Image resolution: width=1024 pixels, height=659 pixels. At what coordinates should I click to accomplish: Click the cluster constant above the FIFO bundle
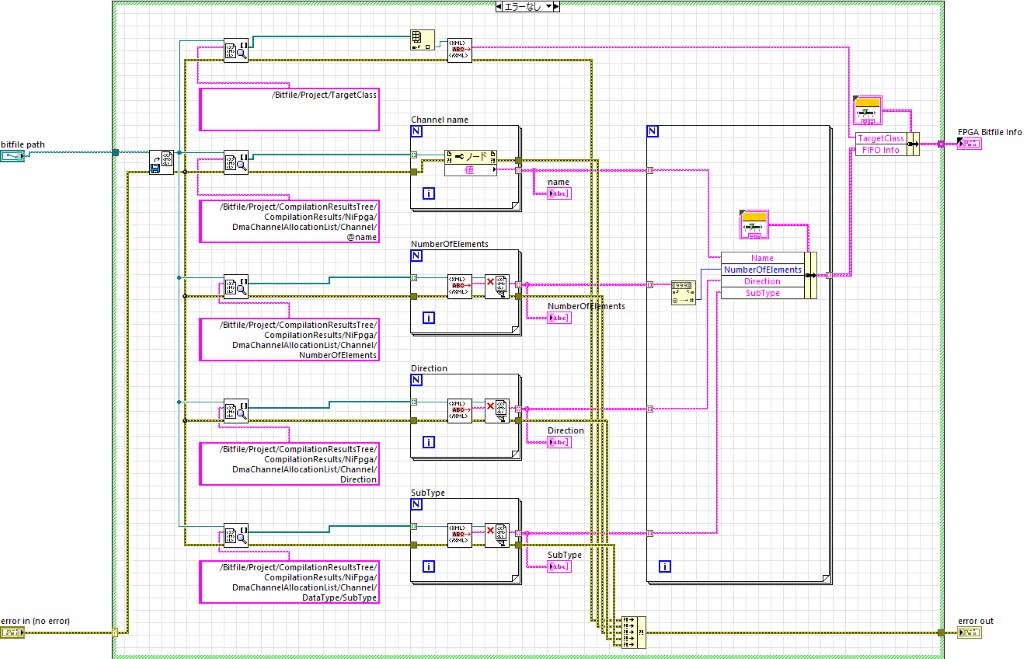(754, 225)
